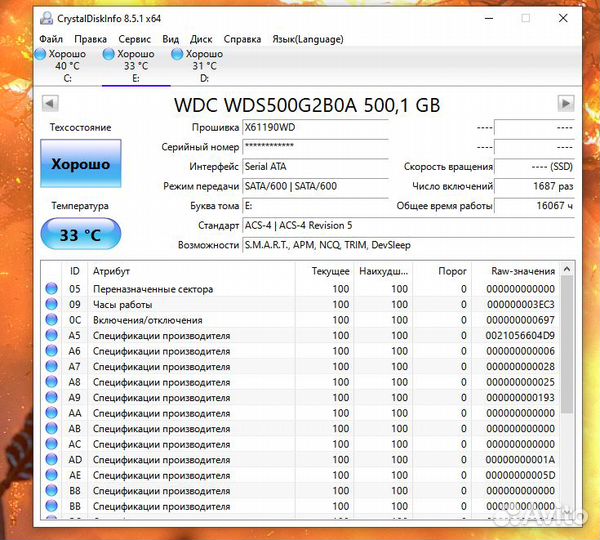
Task: Click status orb for attribute A5
Action: 51,335
